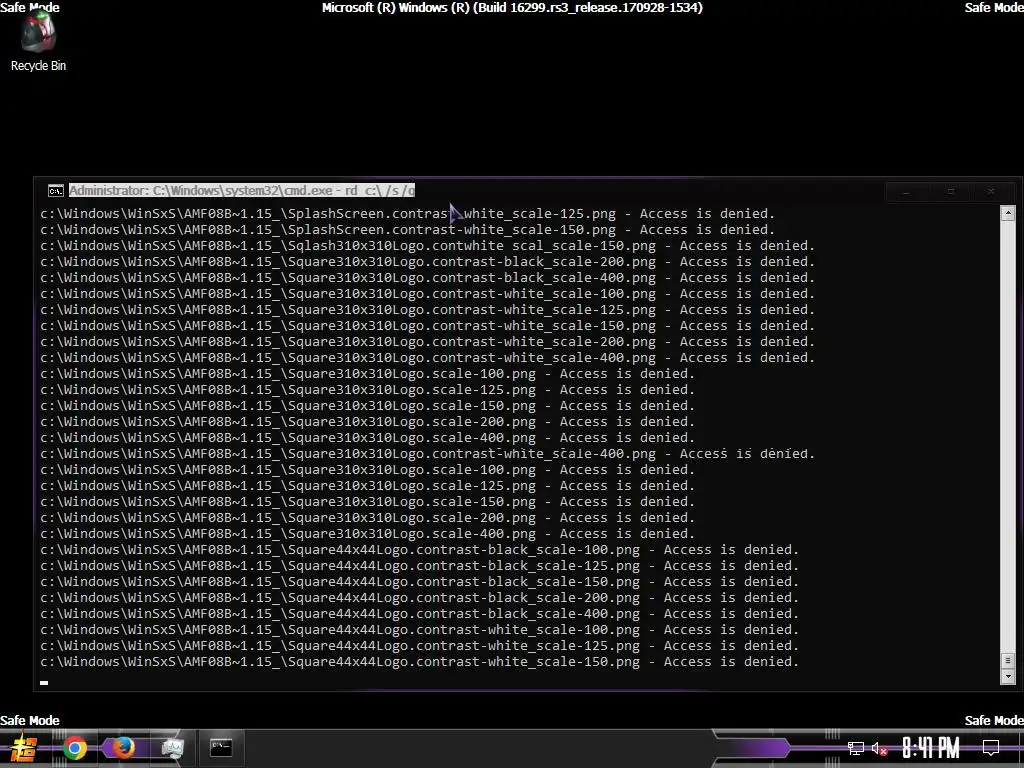Screen dimensions: 1024x768
Task: Open the Action Center notification icon
Action: coord(991,748)
